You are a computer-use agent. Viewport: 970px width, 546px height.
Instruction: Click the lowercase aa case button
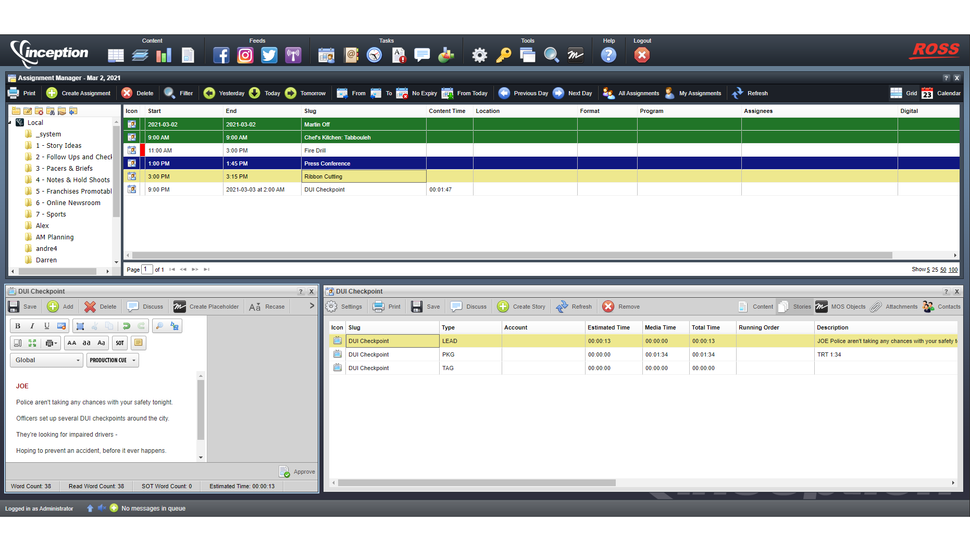coord(87,343)
